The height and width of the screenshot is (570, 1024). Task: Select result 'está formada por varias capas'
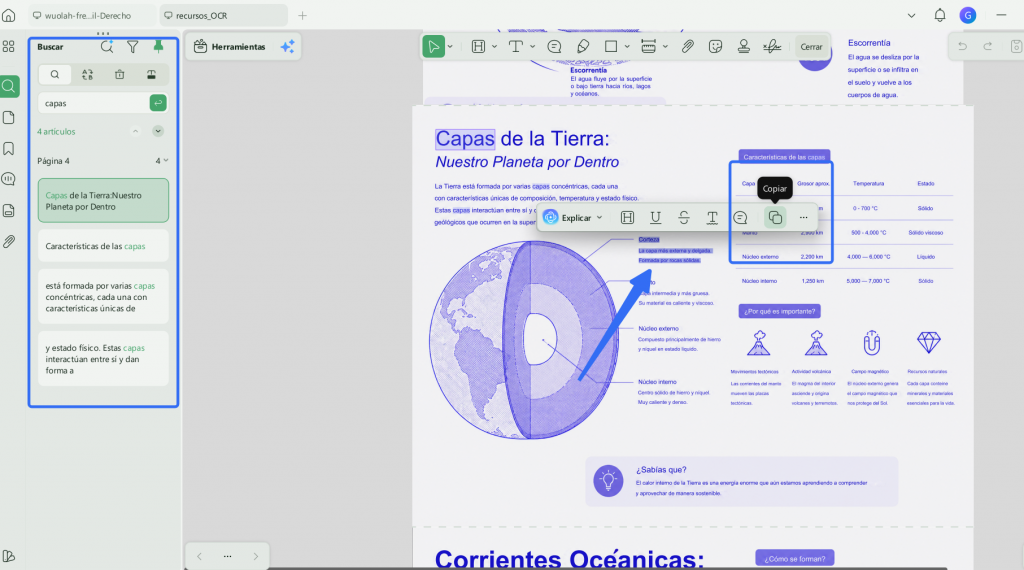(x=103, y=296)
